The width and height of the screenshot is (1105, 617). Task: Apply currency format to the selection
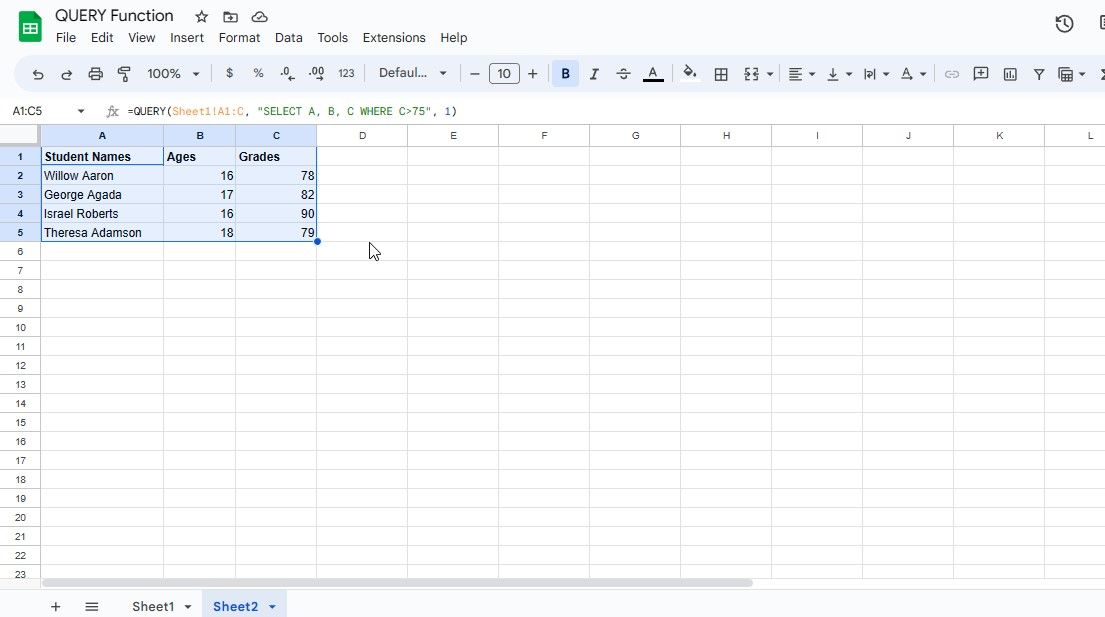[229, 73]
